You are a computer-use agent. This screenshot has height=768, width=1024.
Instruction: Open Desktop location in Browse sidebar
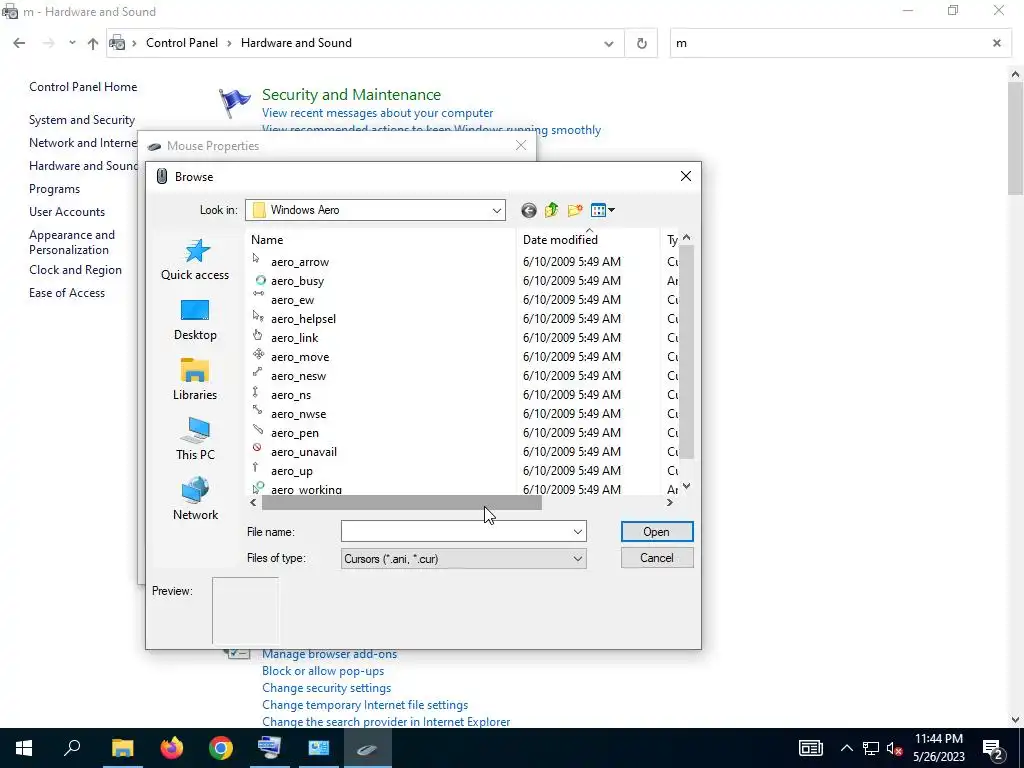click(x=195, y=320)
